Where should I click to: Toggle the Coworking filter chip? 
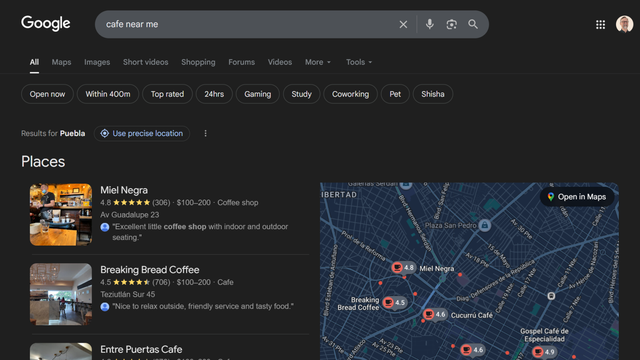pyautogui.click(x=350, y=94)
